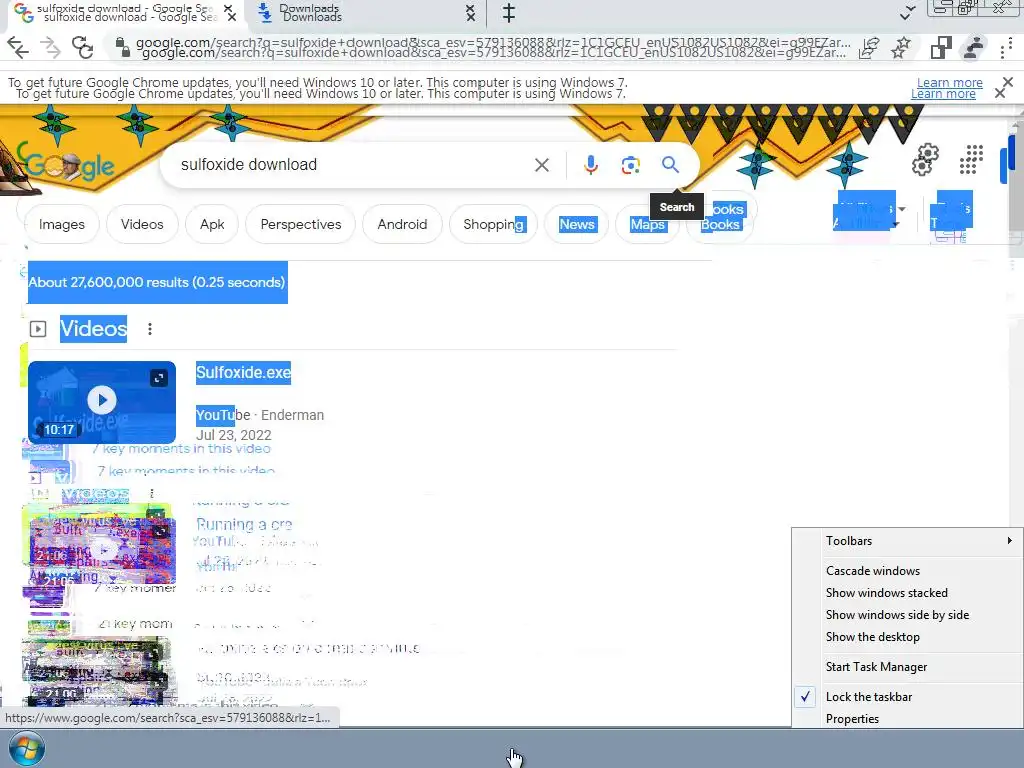Click the Videos section heading
1024x768 pixels.
pos(93,328)
